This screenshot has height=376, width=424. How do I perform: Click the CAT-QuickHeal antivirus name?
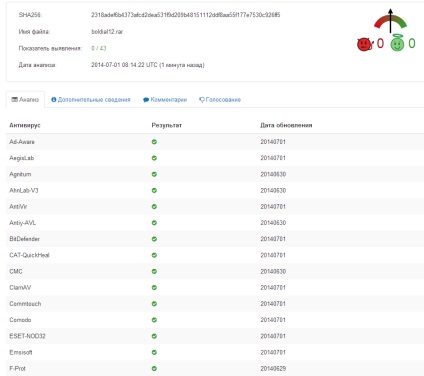[29, 255]
